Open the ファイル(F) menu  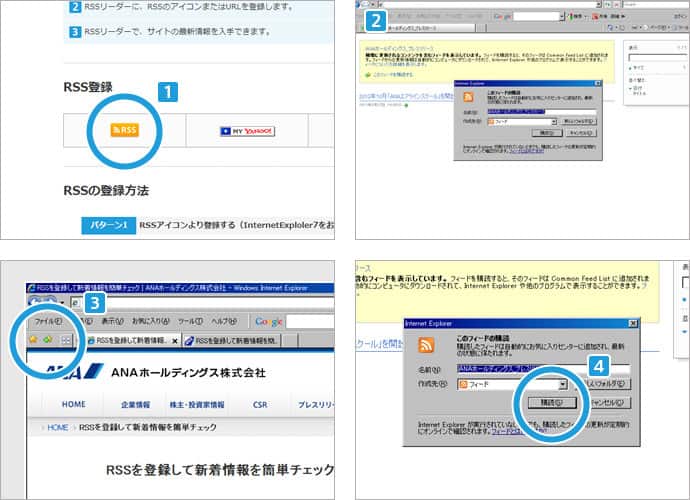pyautogui.click(x=48, y=321)
